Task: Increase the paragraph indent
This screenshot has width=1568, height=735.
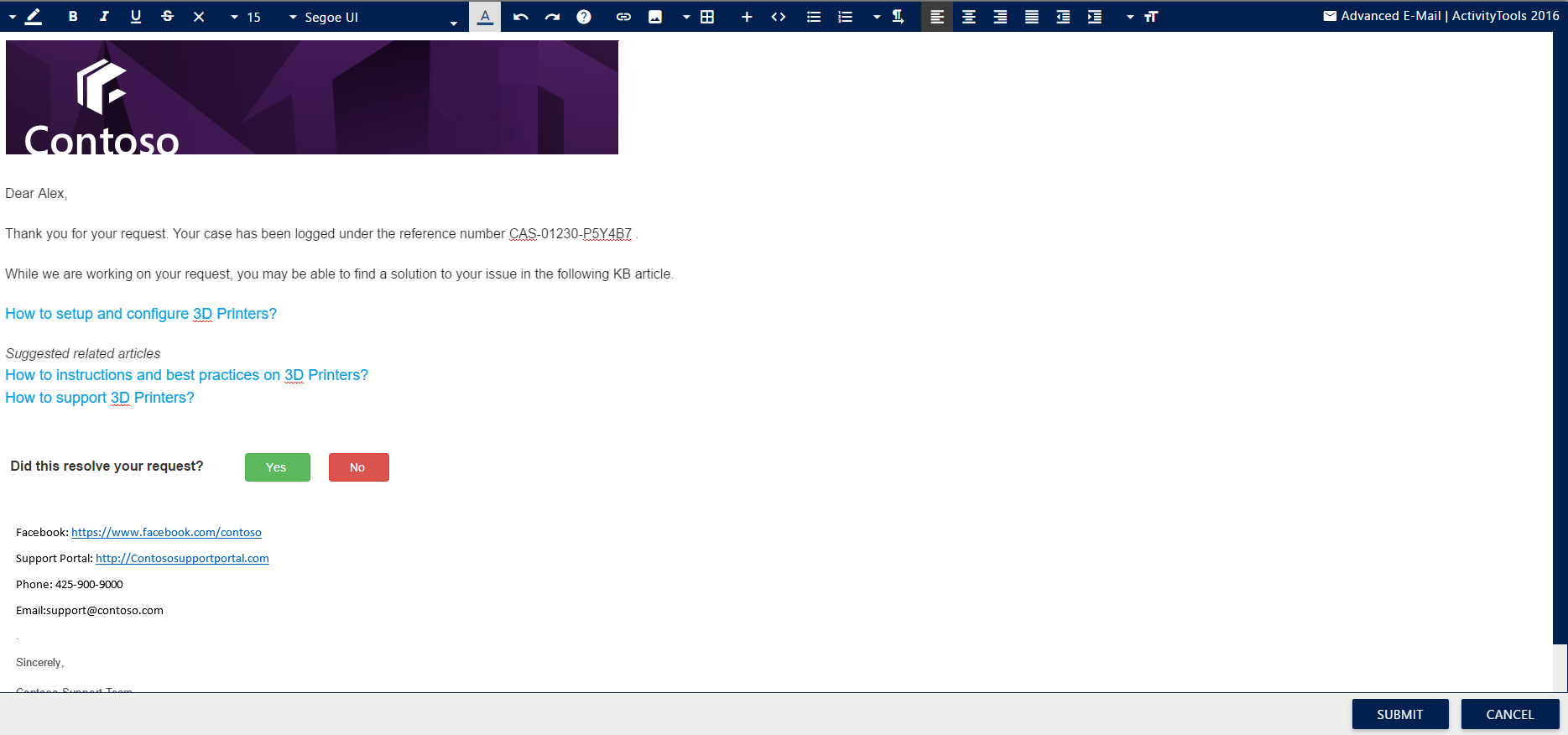Action: tap(1095, 17)
